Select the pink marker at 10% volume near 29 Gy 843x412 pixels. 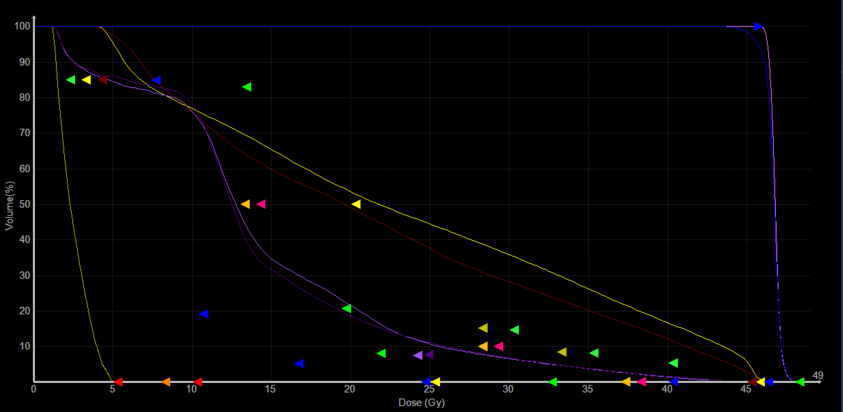pos(499,347)
